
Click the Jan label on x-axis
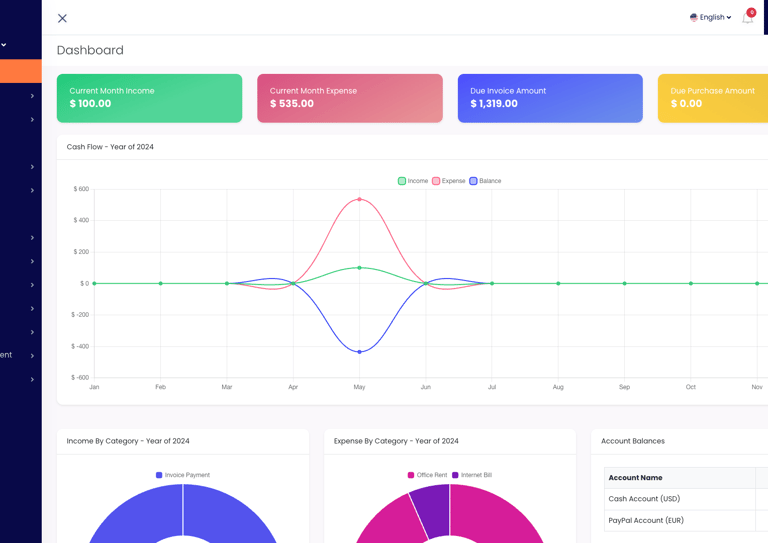coord(94,387)
